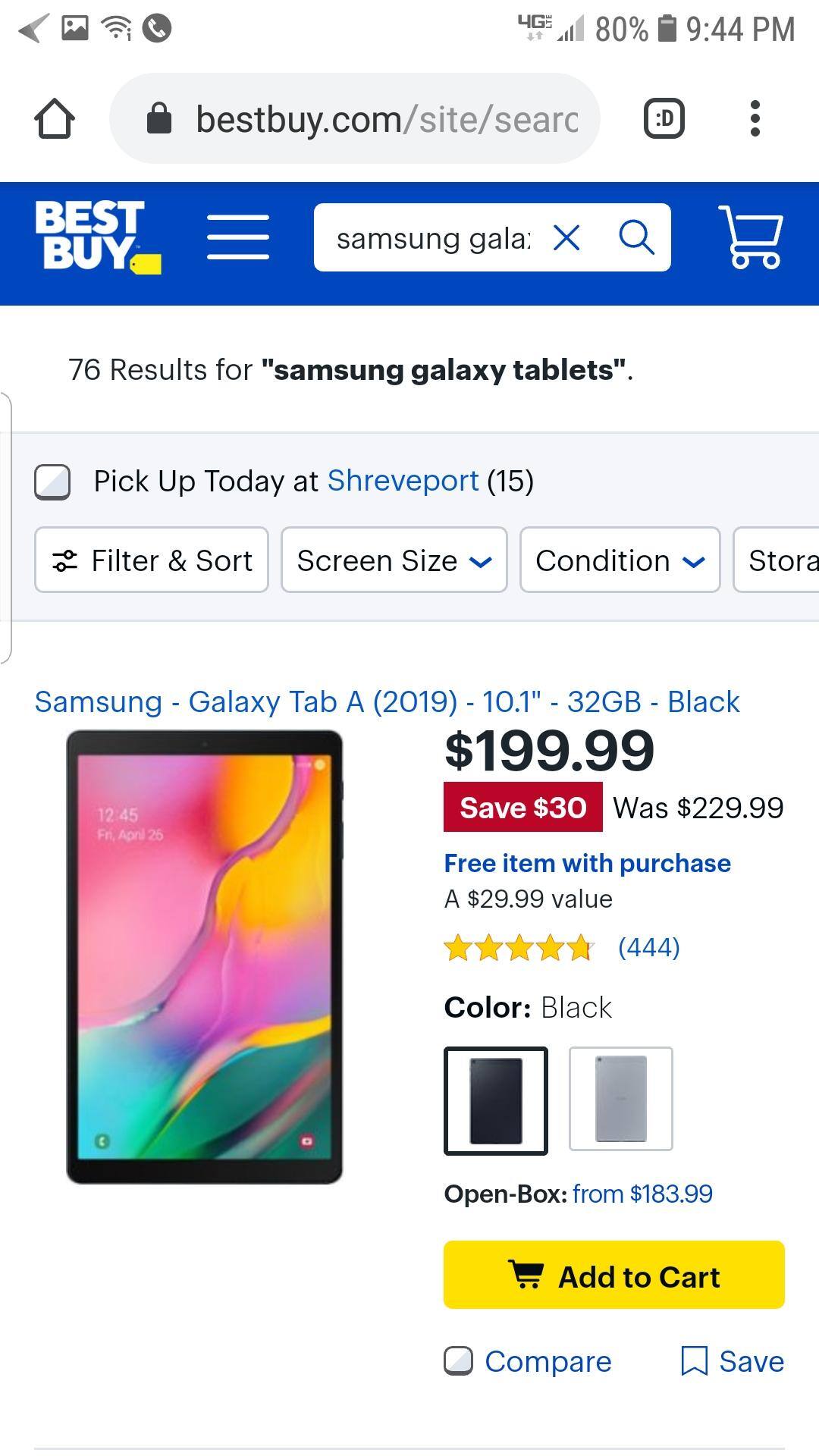Tap the Galaxy Tab A product image
The height and width of the screenshot is (1456, 819).
coord(205,955)
